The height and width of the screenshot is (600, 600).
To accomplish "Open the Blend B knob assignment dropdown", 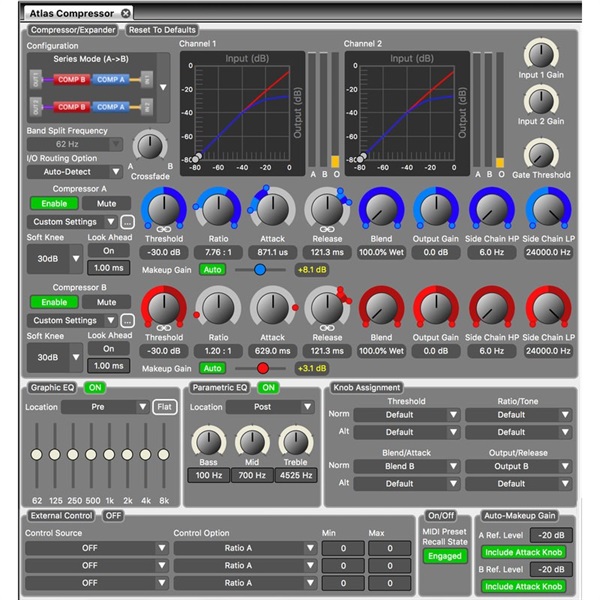I will pos(407,466).
